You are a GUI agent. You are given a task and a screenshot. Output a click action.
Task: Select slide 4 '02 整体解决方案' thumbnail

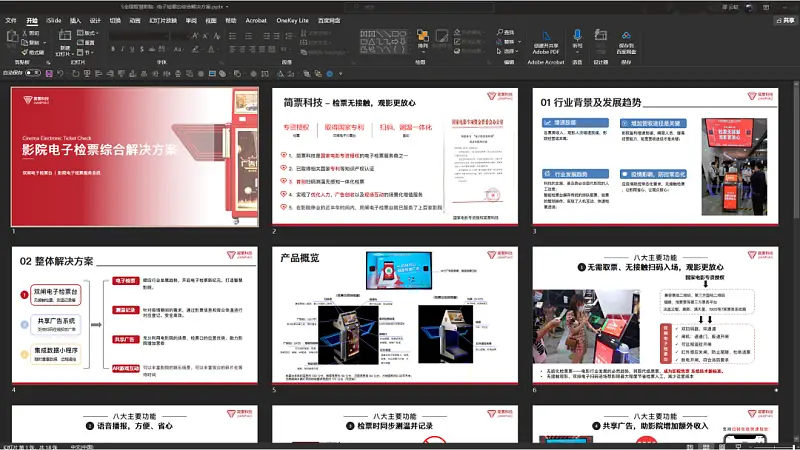135,315
